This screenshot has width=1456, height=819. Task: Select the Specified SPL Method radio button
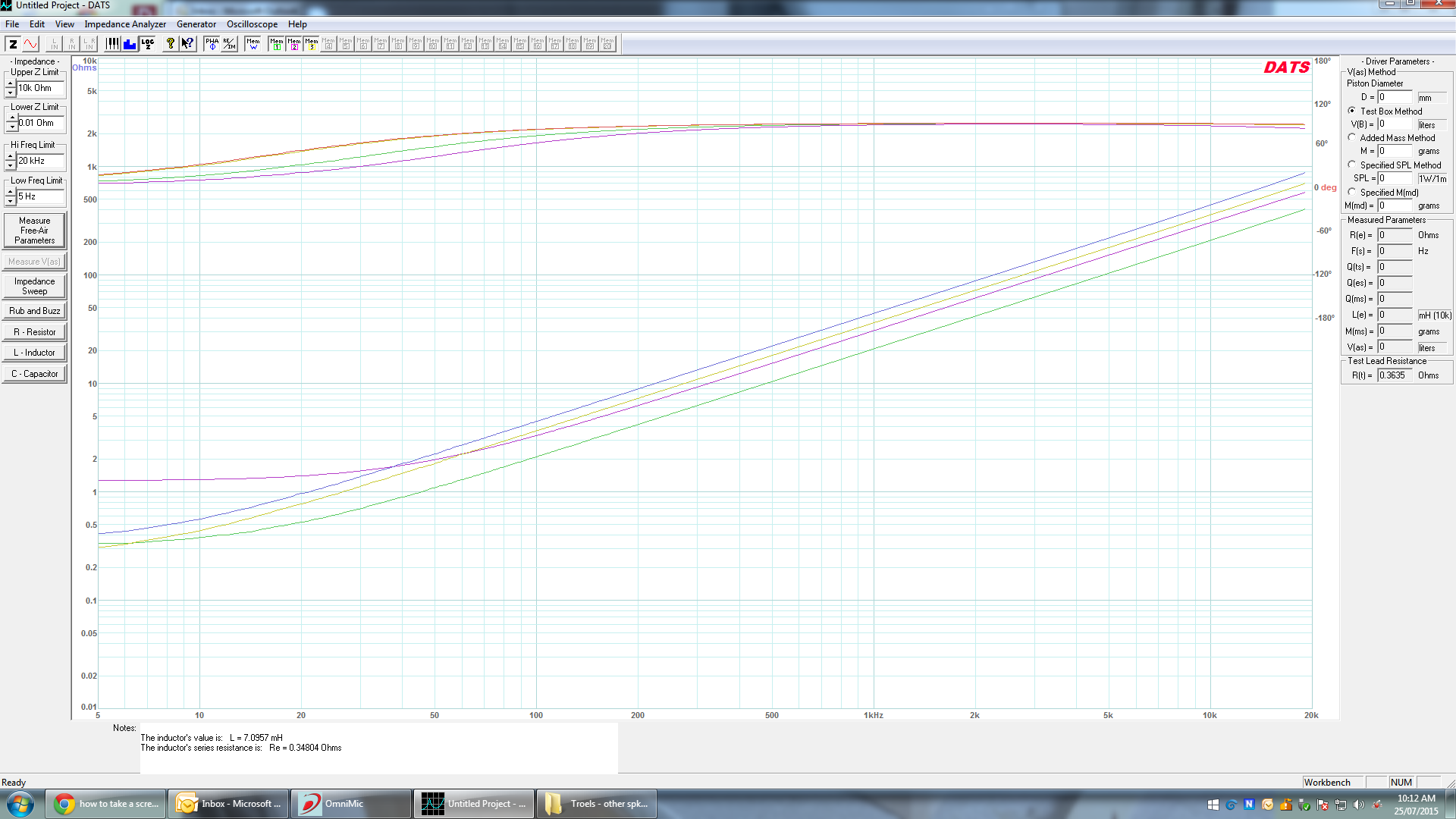[1352, 165]
